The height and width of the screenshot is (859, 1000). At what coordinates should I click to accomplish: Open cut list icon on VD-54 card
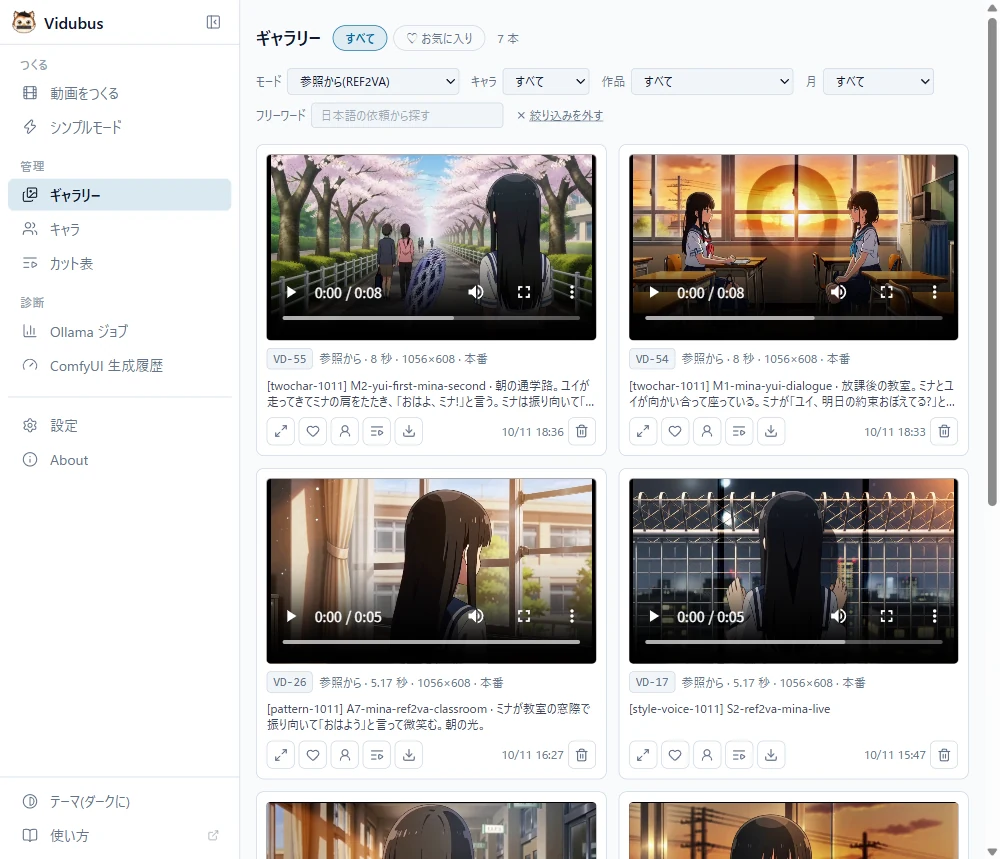coord(739,431)
